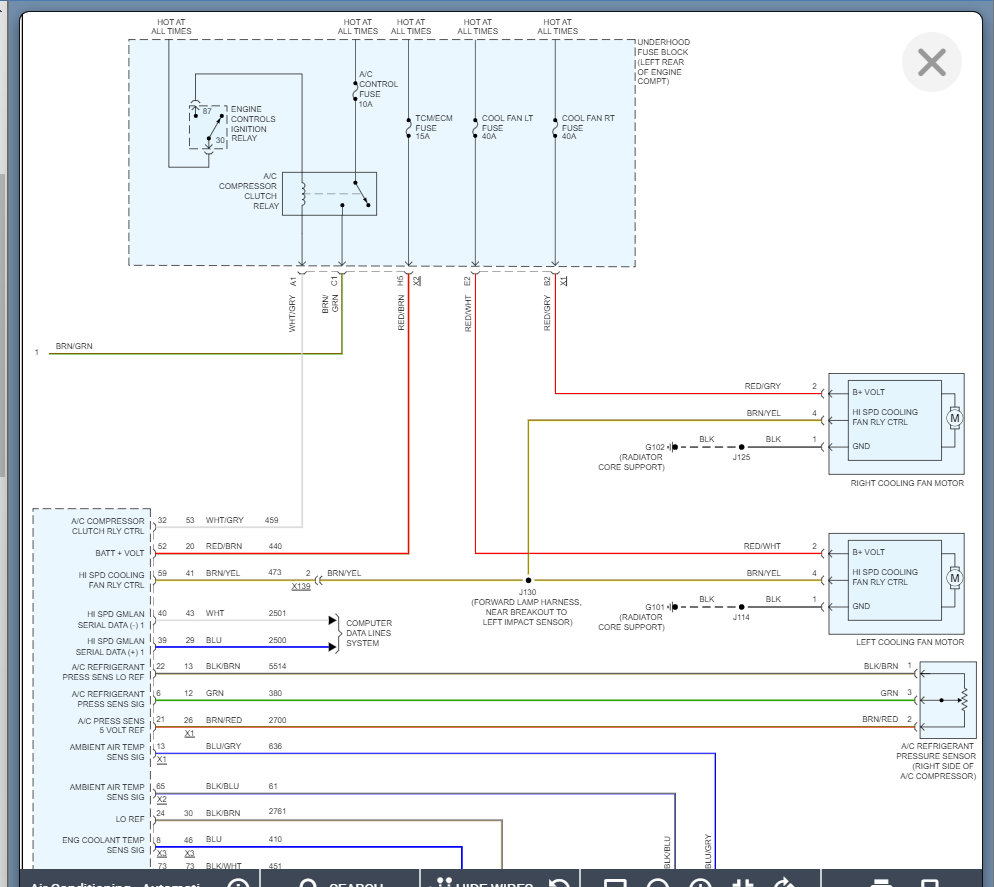The image size is (994, 887).
Task: Select the Right Cooling Fan Motor component
Action: pyautogui.click(x=895, y=417)
